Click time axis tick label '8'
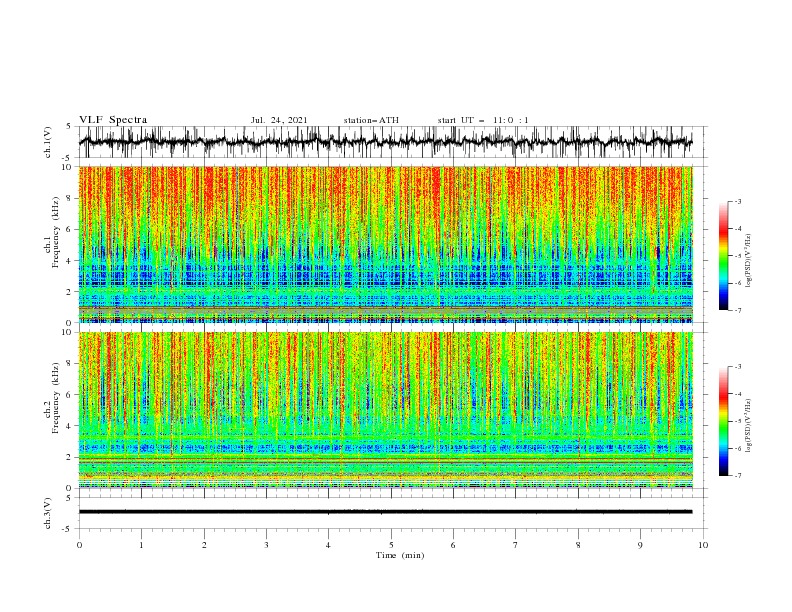 click(578, 545)
